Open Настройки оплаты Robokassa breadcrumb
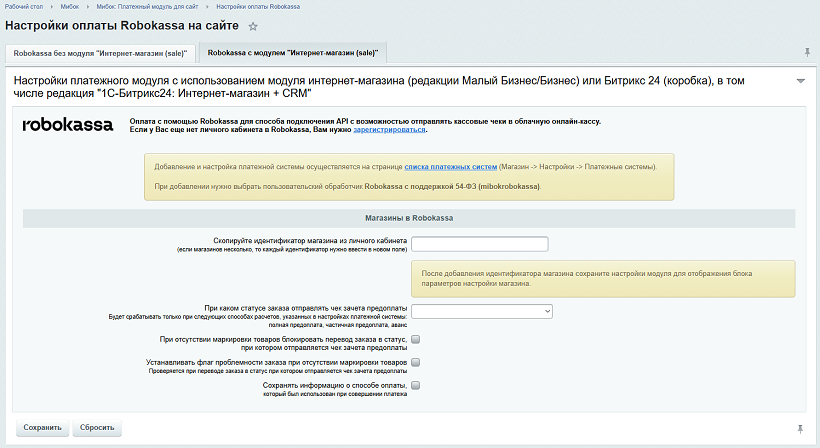Viewport: 820px width, 448px height. (x=258, y=7)
